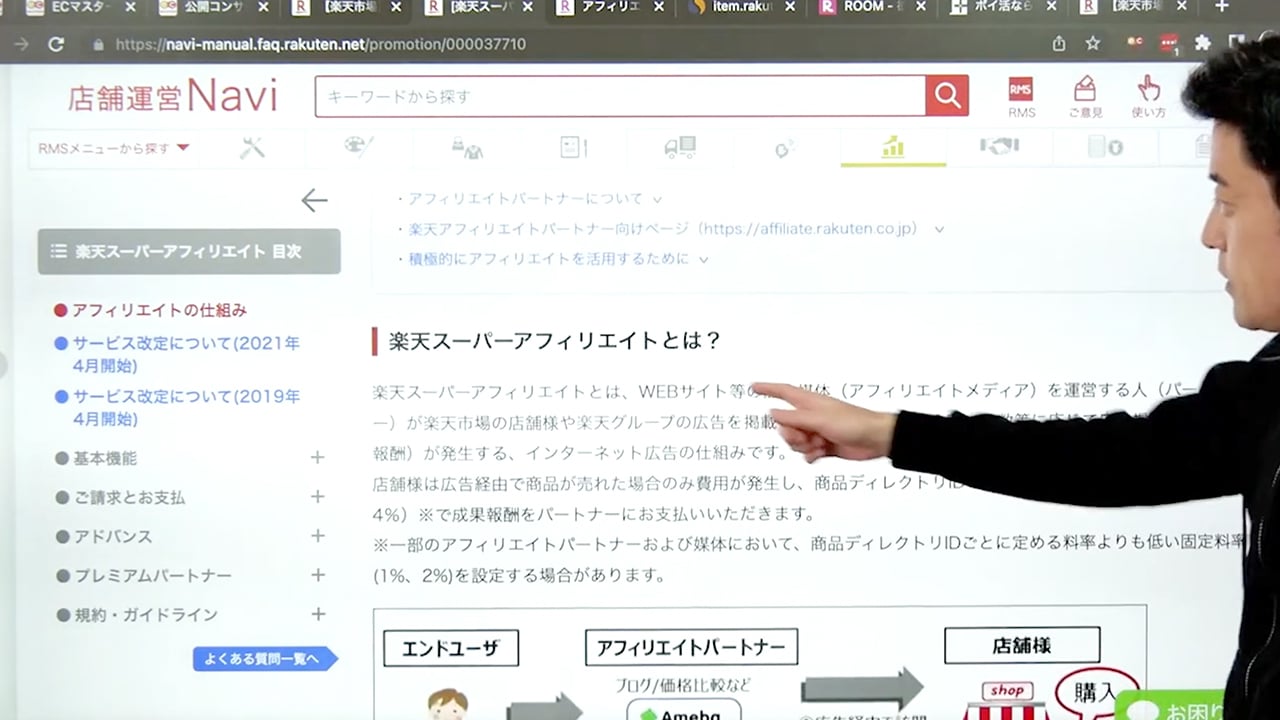Expand ご請求とお支払 in sidebar
Screen dimensions: 1280x720
(x=317, y=497)
